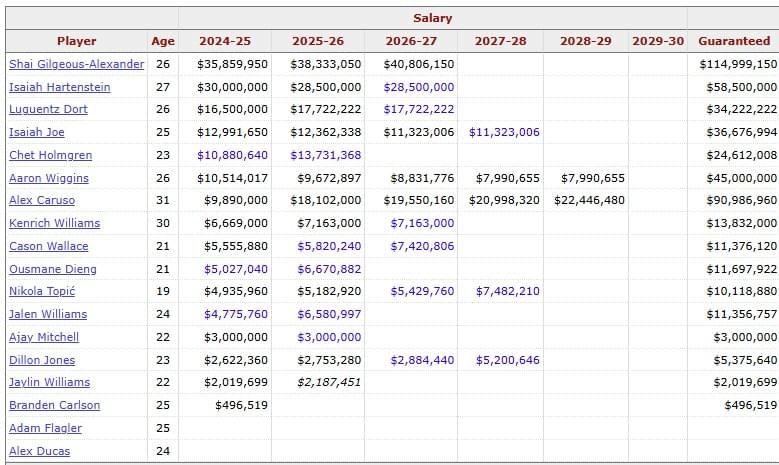Viewport: 779px width, 465px height.
Task: Click the Jaylin Williams link
Action: coord(49,382)
